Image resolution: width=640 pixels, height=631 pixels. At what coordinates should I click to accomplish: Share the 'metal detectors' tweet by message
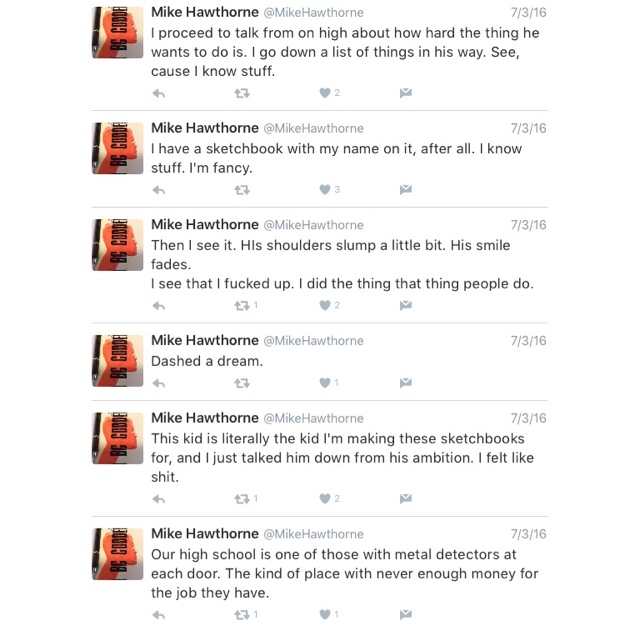tap(406, 614)
